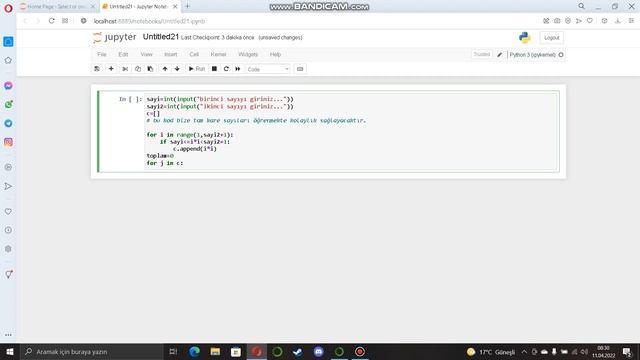The image size is (640, 360).
Task: Open Instagram in Opera sidebar
Action: 8,142
